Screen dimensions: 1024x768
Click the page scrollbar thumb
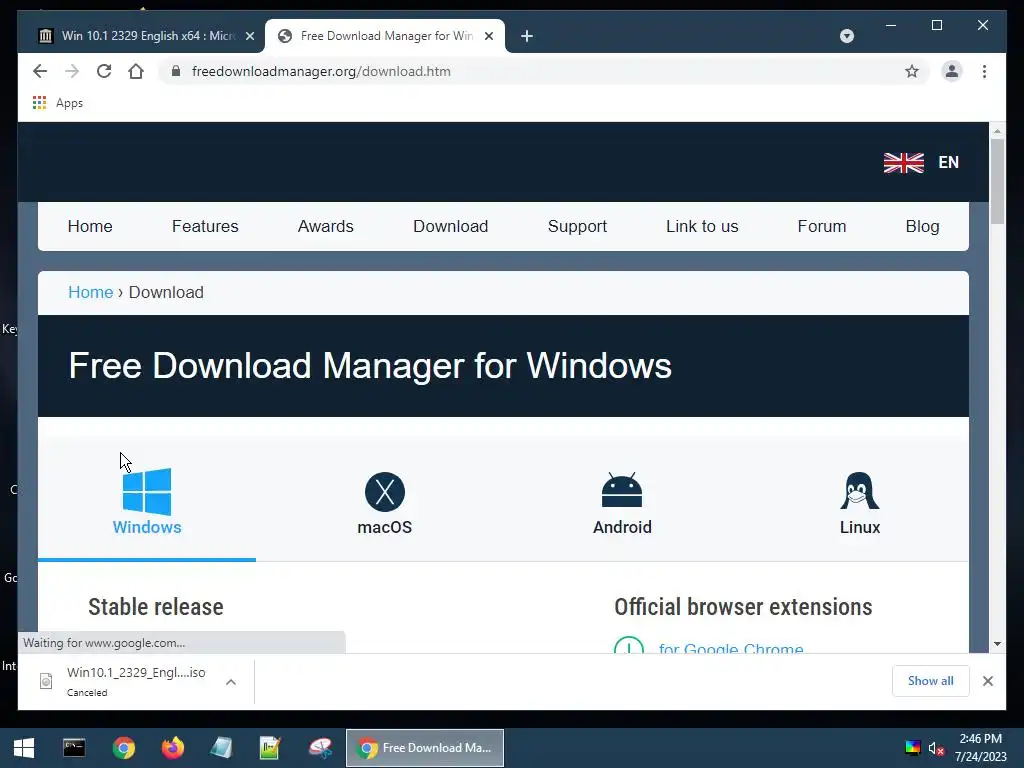(x=997, y=181)
